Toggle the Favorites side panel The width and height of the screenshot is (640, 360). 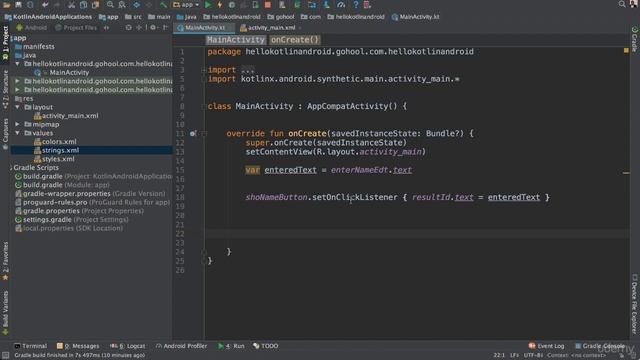tap(5, 261)
